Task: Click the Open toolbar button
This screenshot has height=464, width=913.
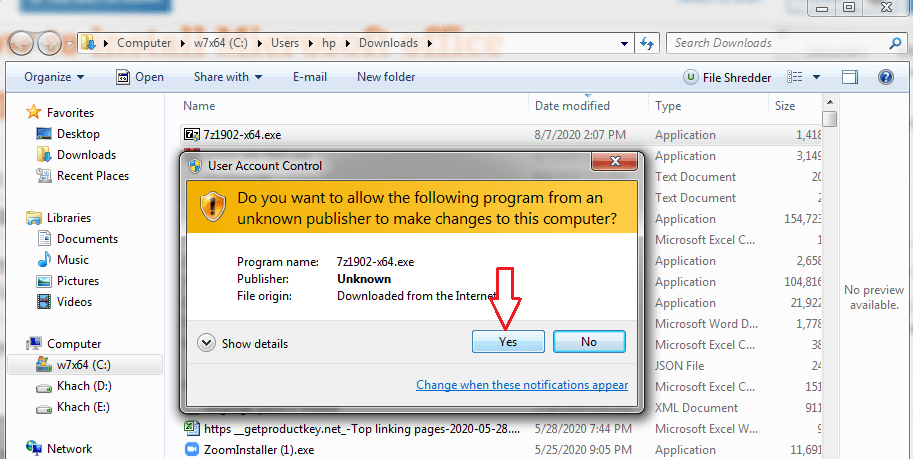Action: (140, 77)
